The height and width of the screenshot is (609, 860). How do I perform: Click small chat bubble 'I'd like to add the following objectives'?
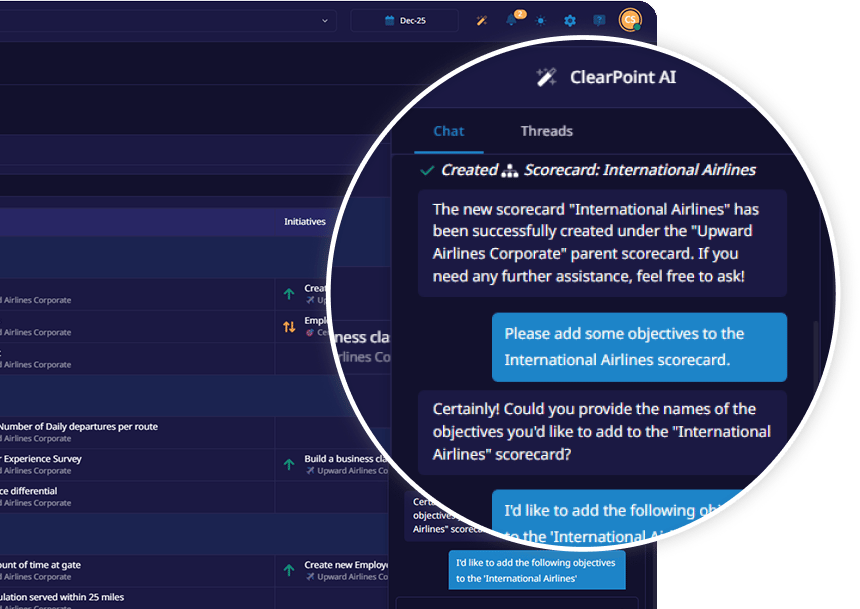[537, 570]
